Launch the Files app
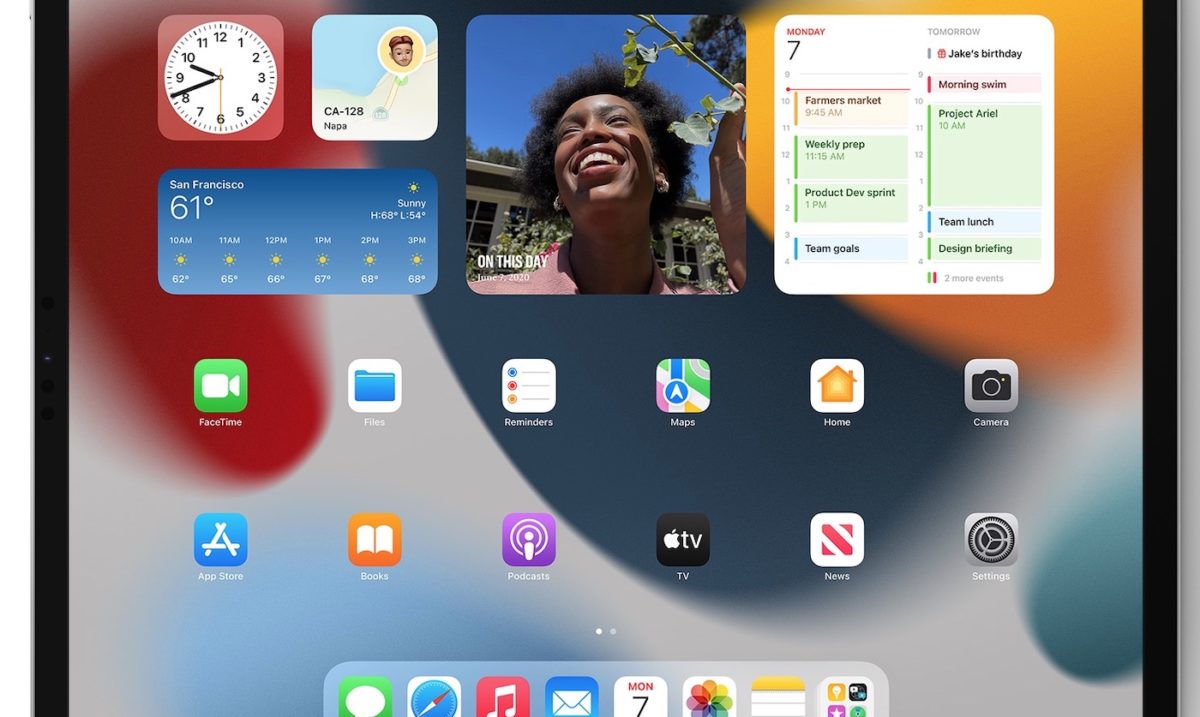The width and height of the screenshot is (1200, 717). point(374,386)
